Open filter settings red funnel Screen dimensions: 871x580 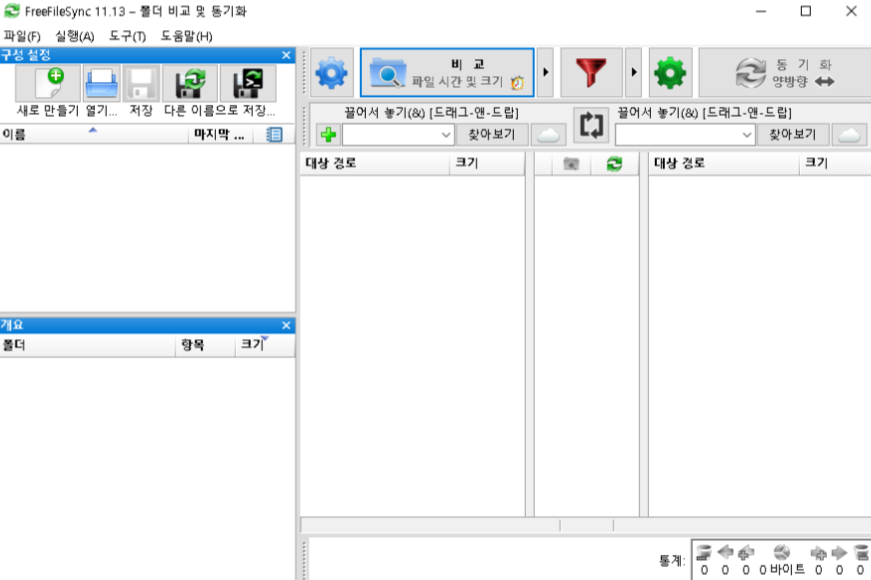click(591, 73)
